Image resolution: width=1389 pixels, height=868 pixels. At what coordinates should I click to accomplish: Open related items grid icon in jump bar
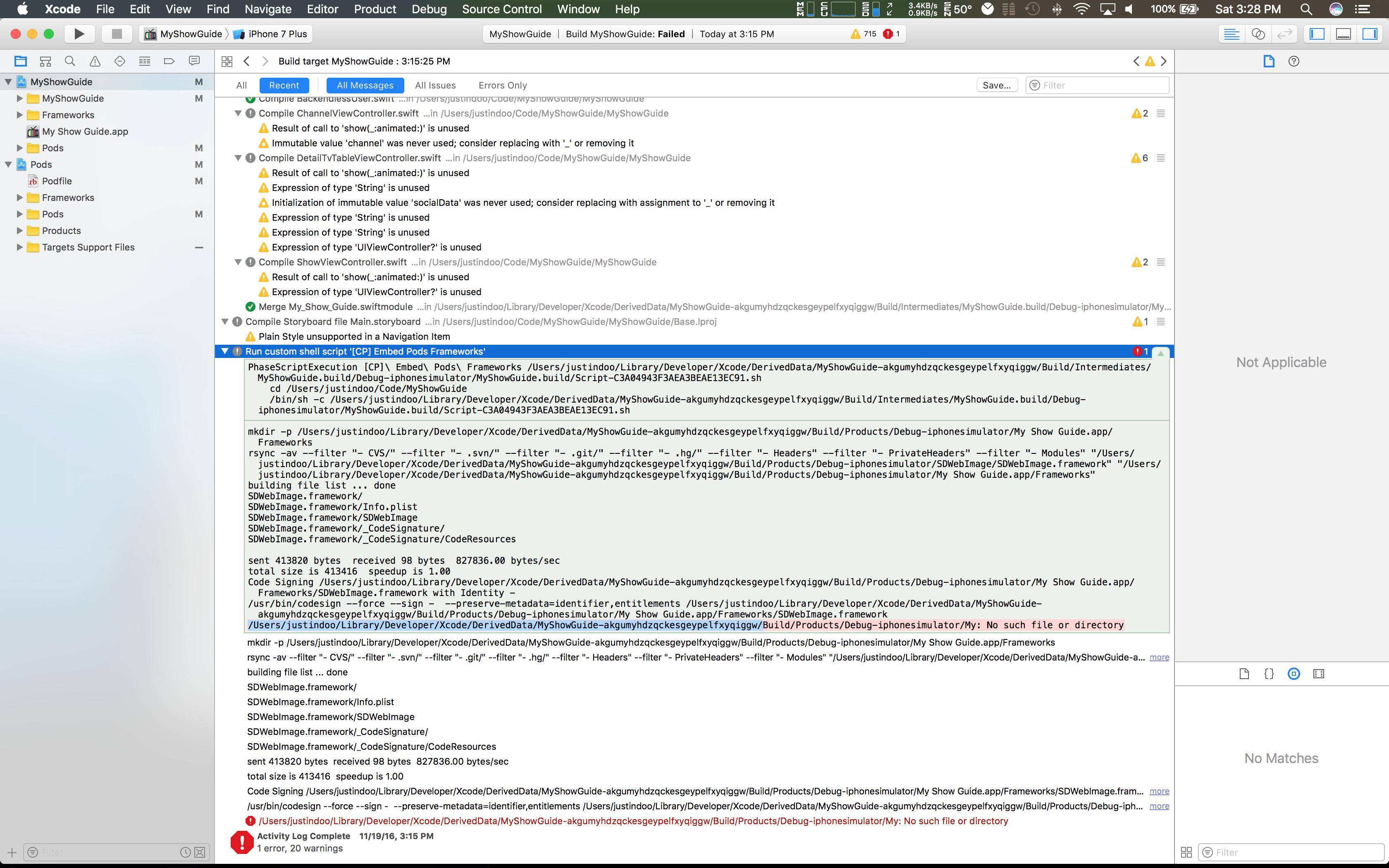pyautogui.click(x=227, y=61)
